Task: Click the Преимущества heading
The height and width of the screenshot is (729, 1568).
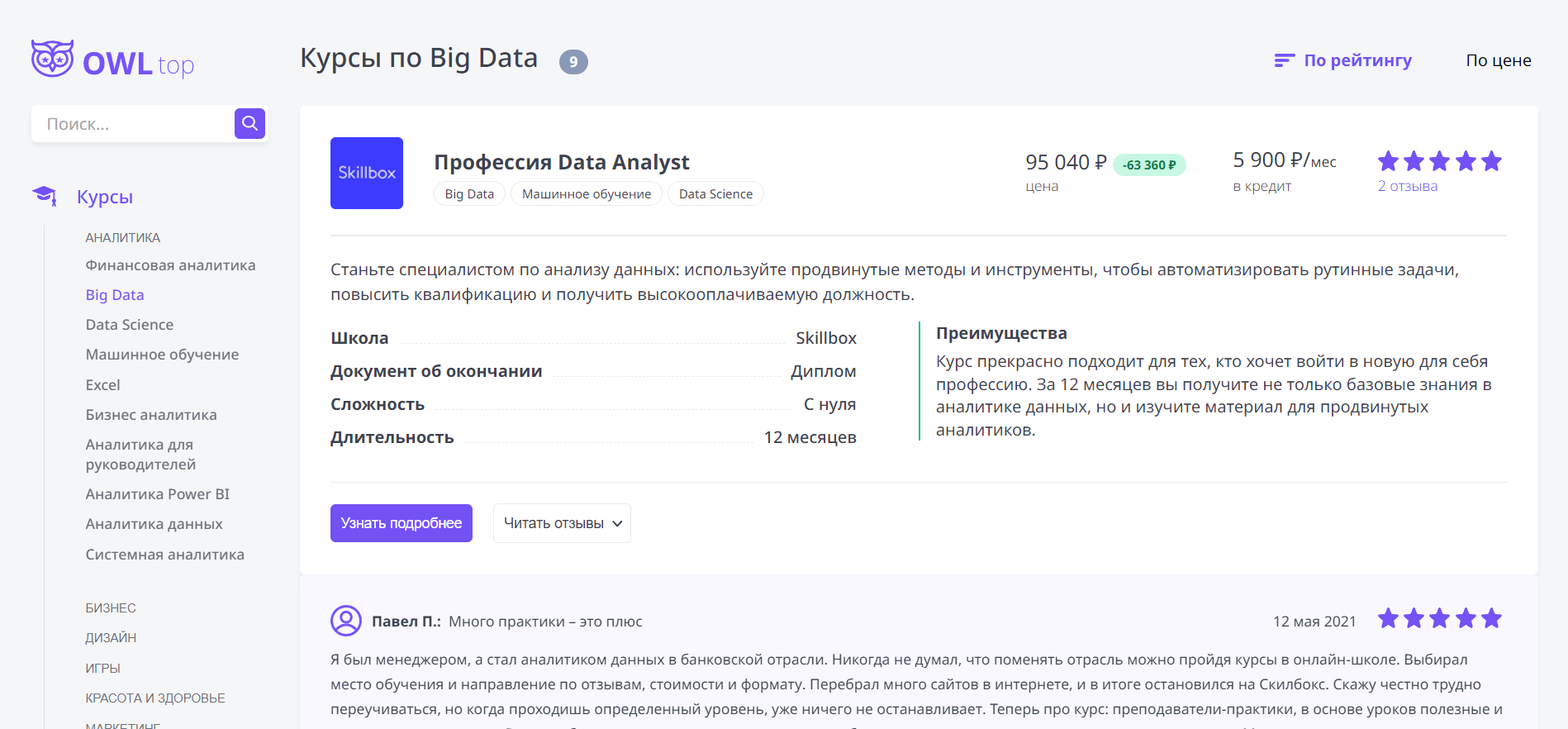Action: [x=1001, y=333]
